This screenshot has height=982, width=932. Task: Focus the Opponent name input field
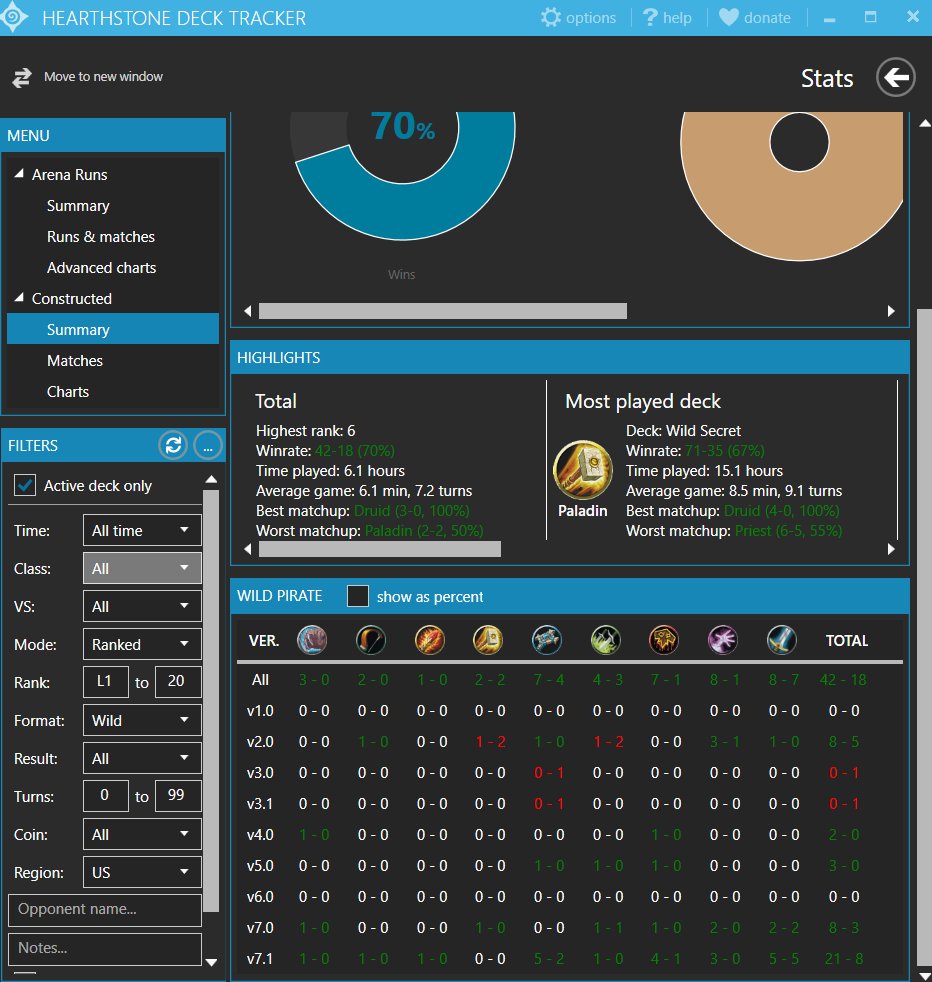(x=105, y=910)
